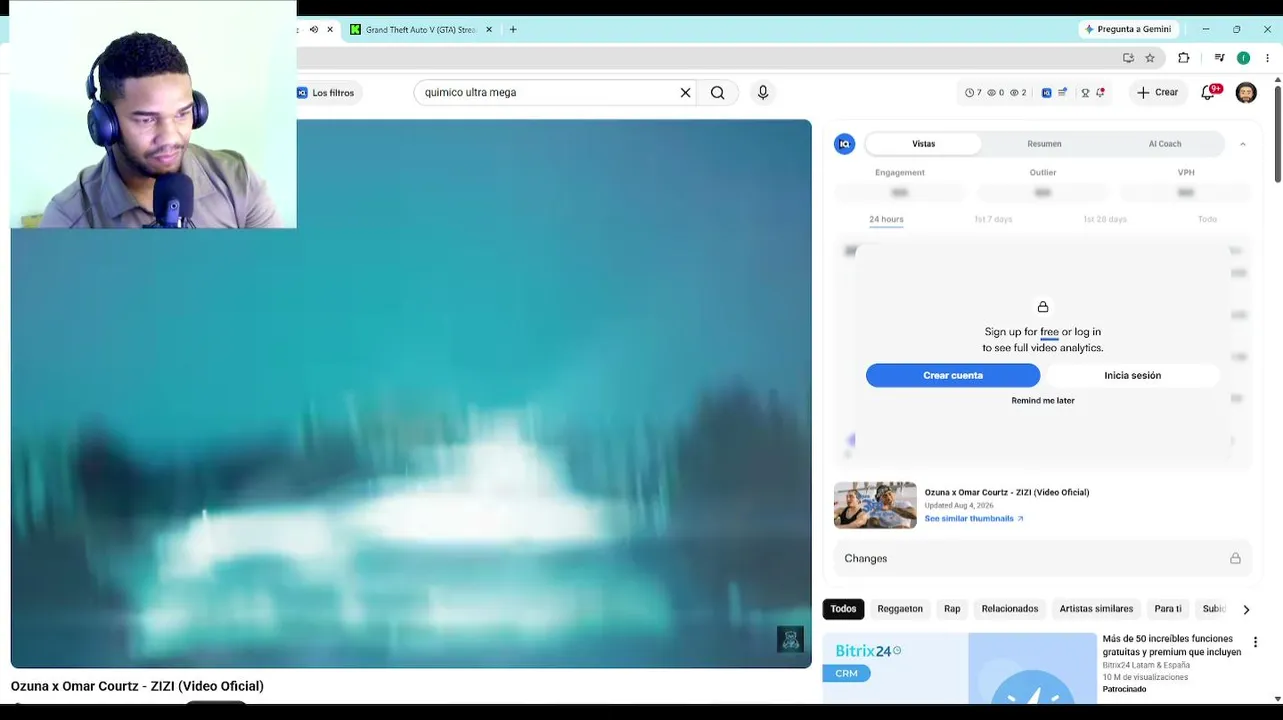The image size is (1283, 720).
Task: Open the AI Coach tab
Action: pos(1165,144)
